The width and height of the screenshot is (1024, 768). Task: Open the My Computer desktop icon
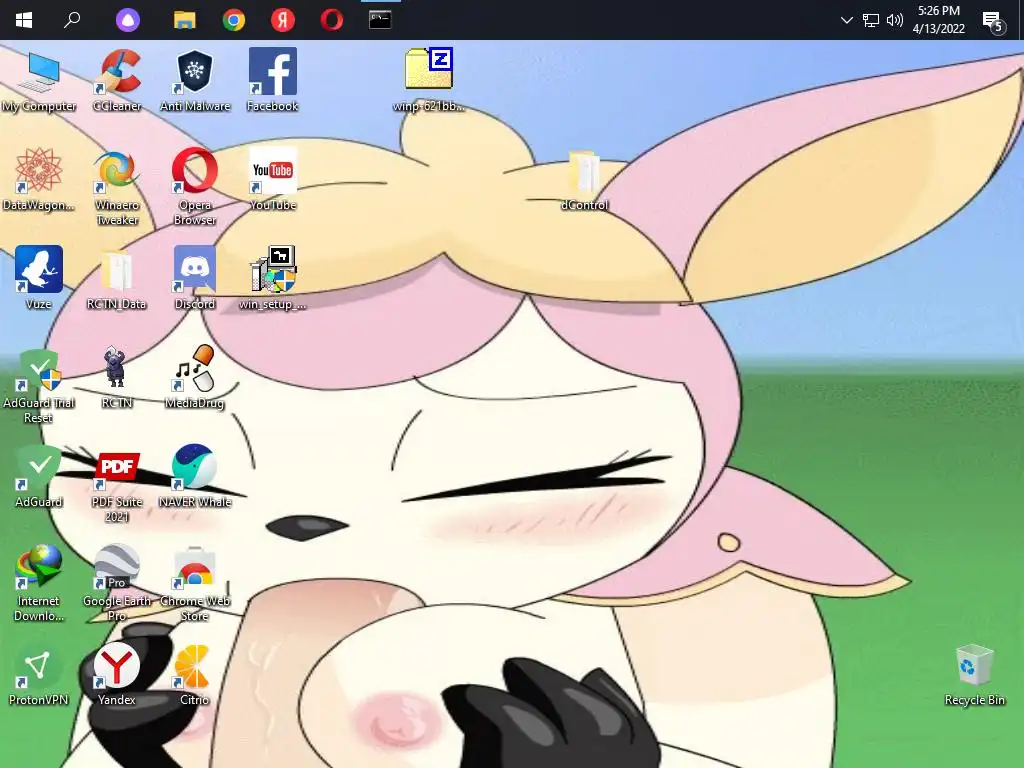39,81
